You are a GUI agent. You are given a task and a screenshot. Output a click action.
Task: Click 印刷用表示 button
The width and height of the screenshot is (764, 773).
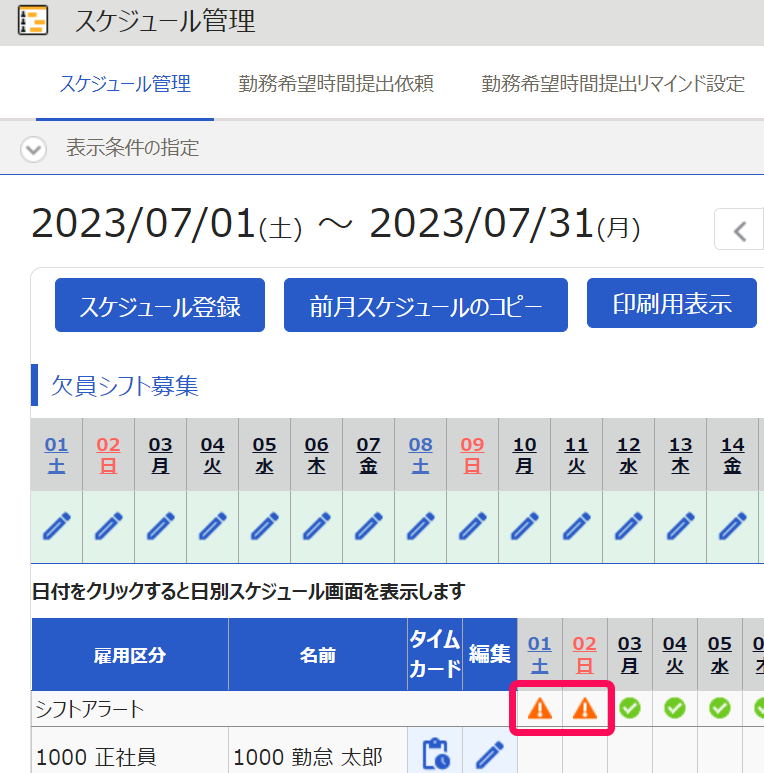[672, 303]
